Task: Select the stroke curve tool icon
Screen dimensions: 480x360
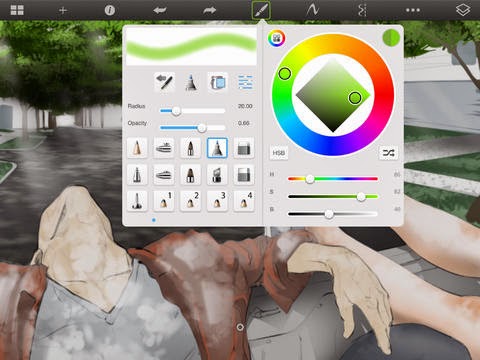Action: tap(312, 10)
